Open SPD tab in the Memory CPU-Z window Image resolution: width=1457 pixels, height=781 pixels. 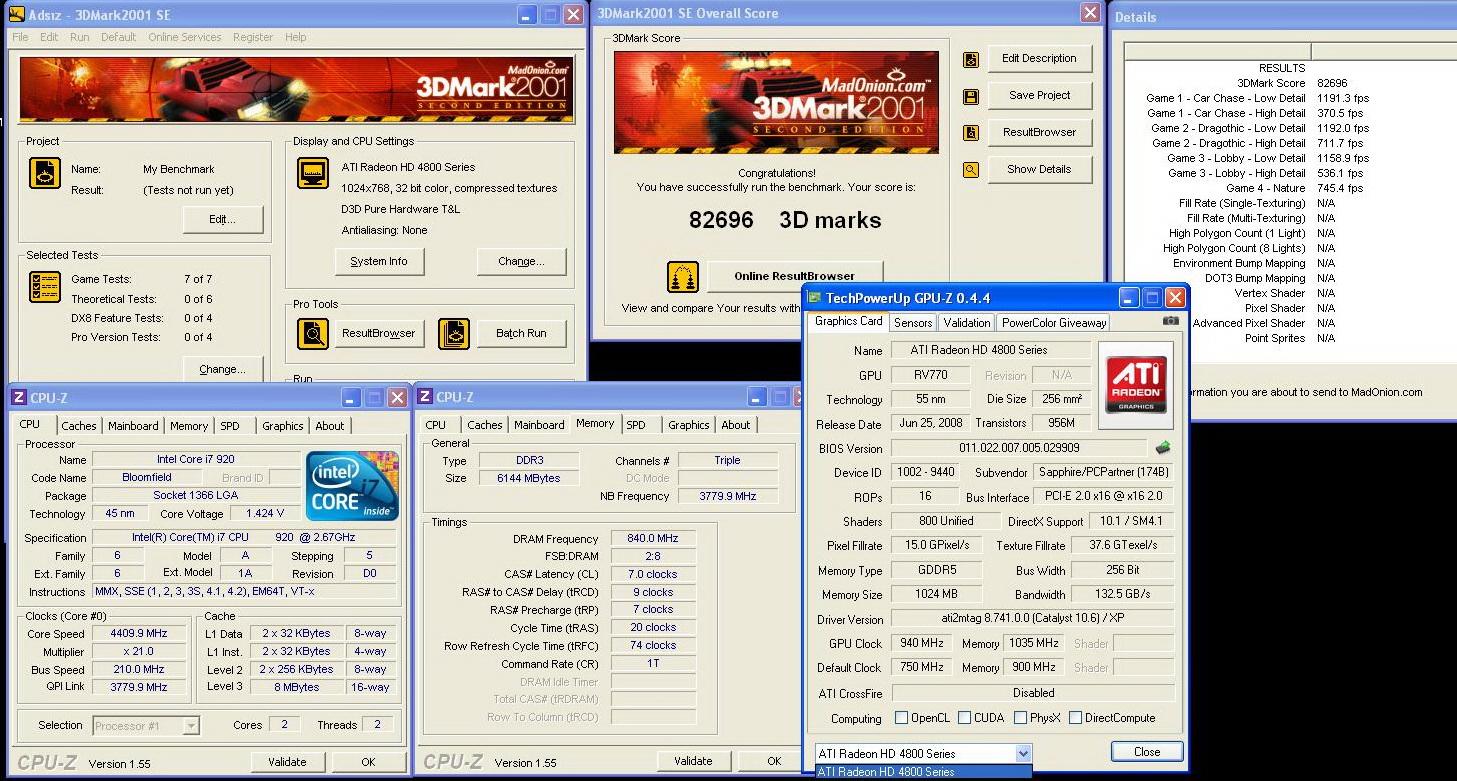[636, 425]
